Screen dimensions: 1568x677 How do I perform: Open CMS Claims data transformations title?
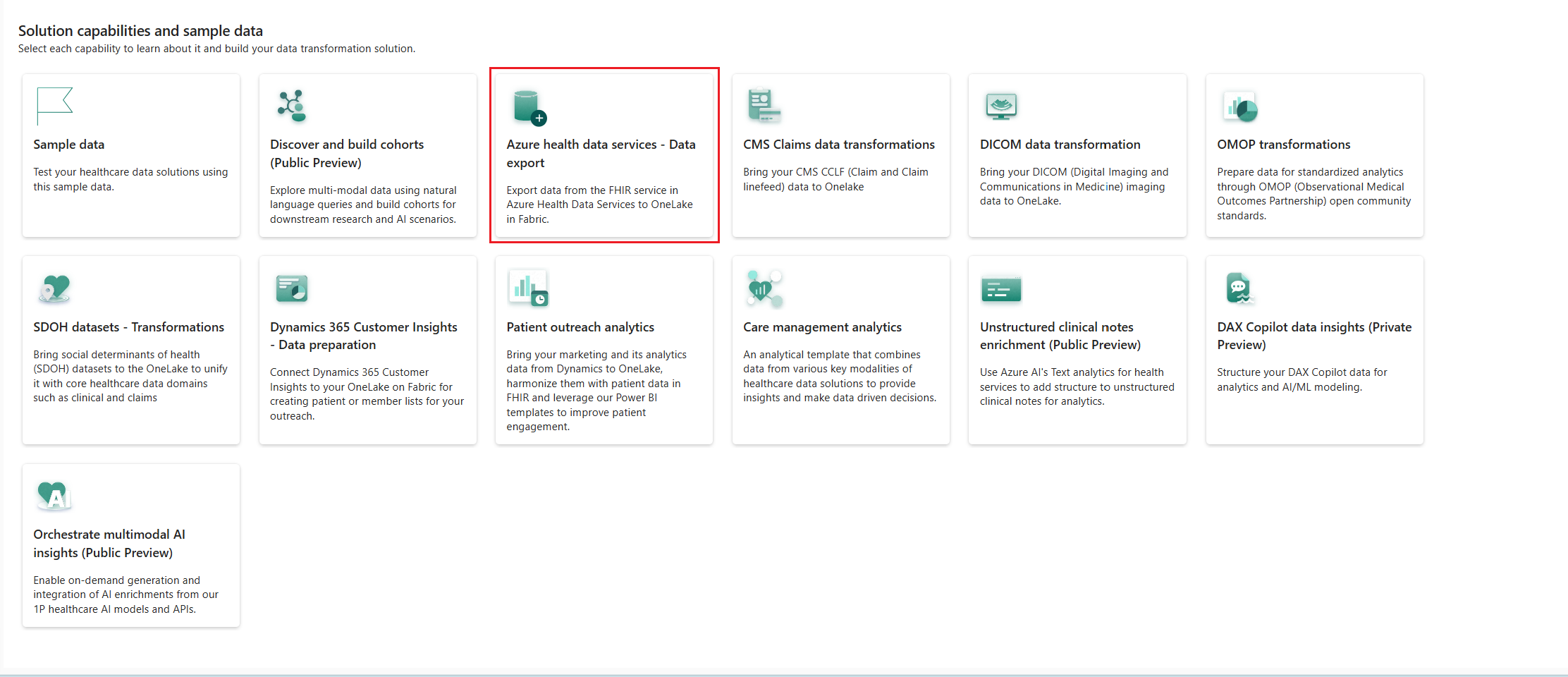[x=839, y=145]
